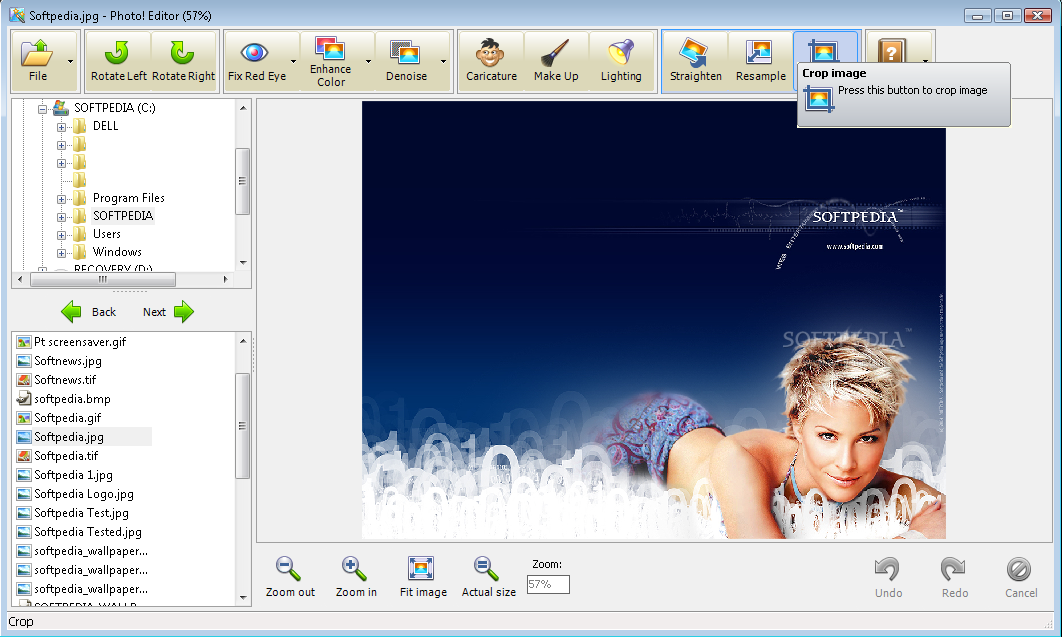Image resolution: width=1062 pixels, height=637 pixels.
Task: Open Pt screensaver.gif from file list
Action: 80,342
